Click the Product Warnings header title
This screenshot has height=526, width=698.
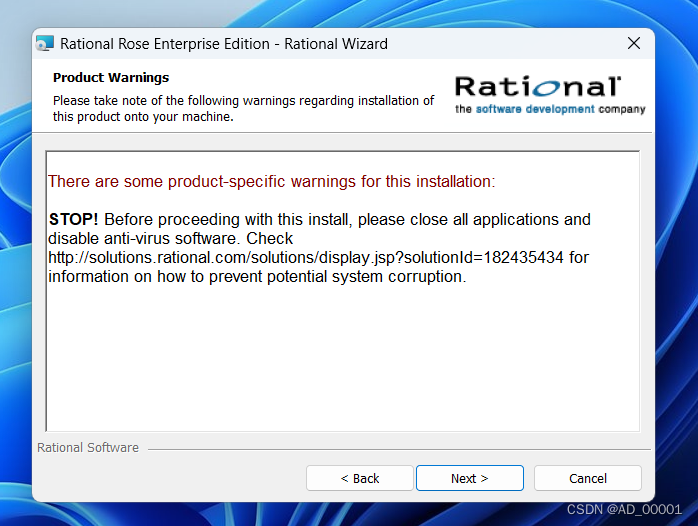[111, 78]
